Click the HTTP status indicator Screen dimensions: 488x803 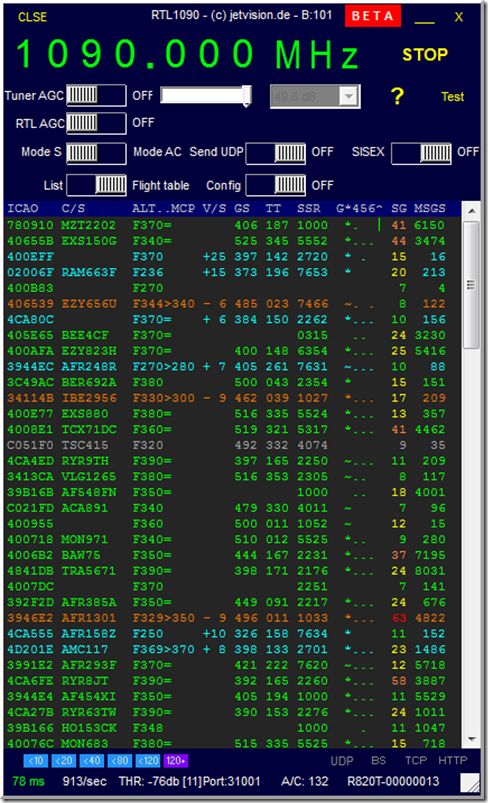453,760
